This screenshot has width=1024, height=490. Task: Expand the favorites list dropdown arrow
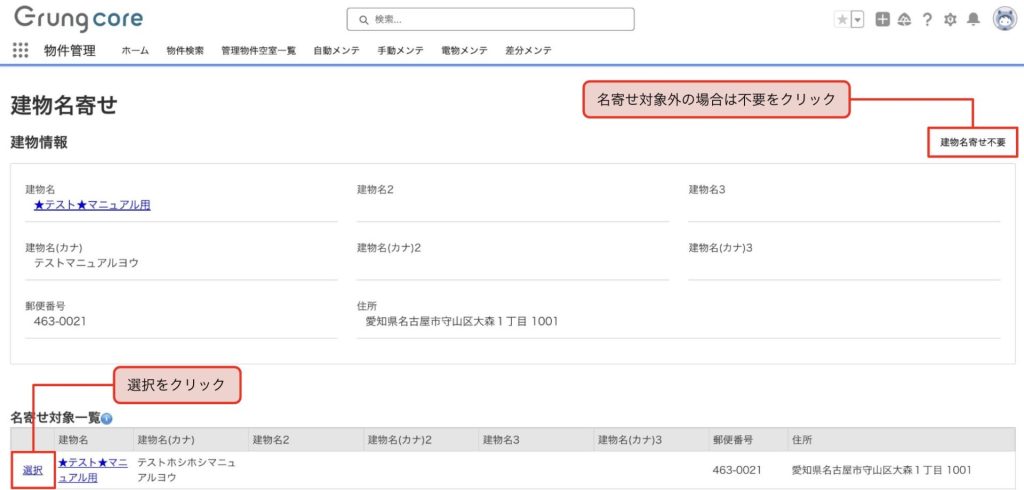(x=857, y=20)
